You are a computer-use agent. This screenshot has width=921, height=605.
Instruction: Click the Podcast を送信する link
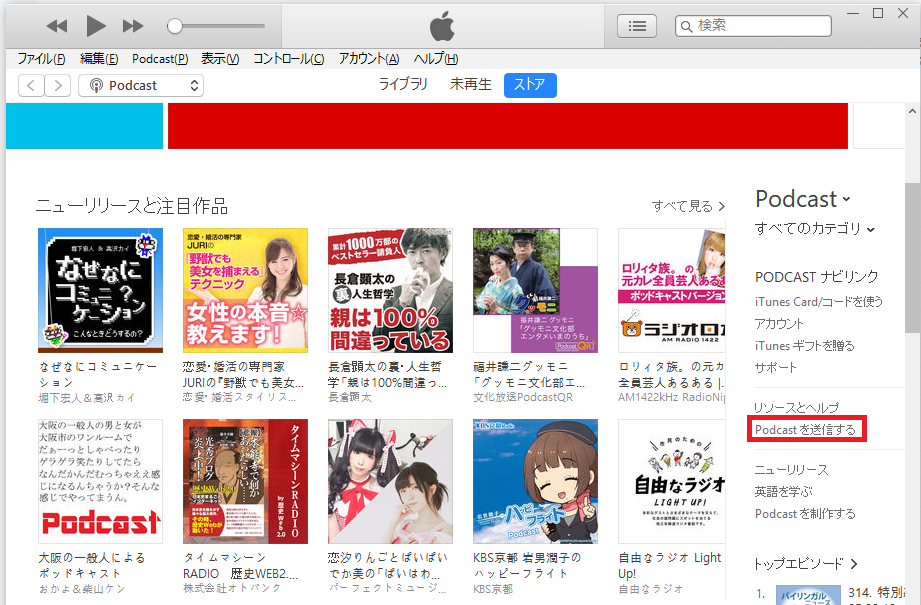tap(805, 430)
